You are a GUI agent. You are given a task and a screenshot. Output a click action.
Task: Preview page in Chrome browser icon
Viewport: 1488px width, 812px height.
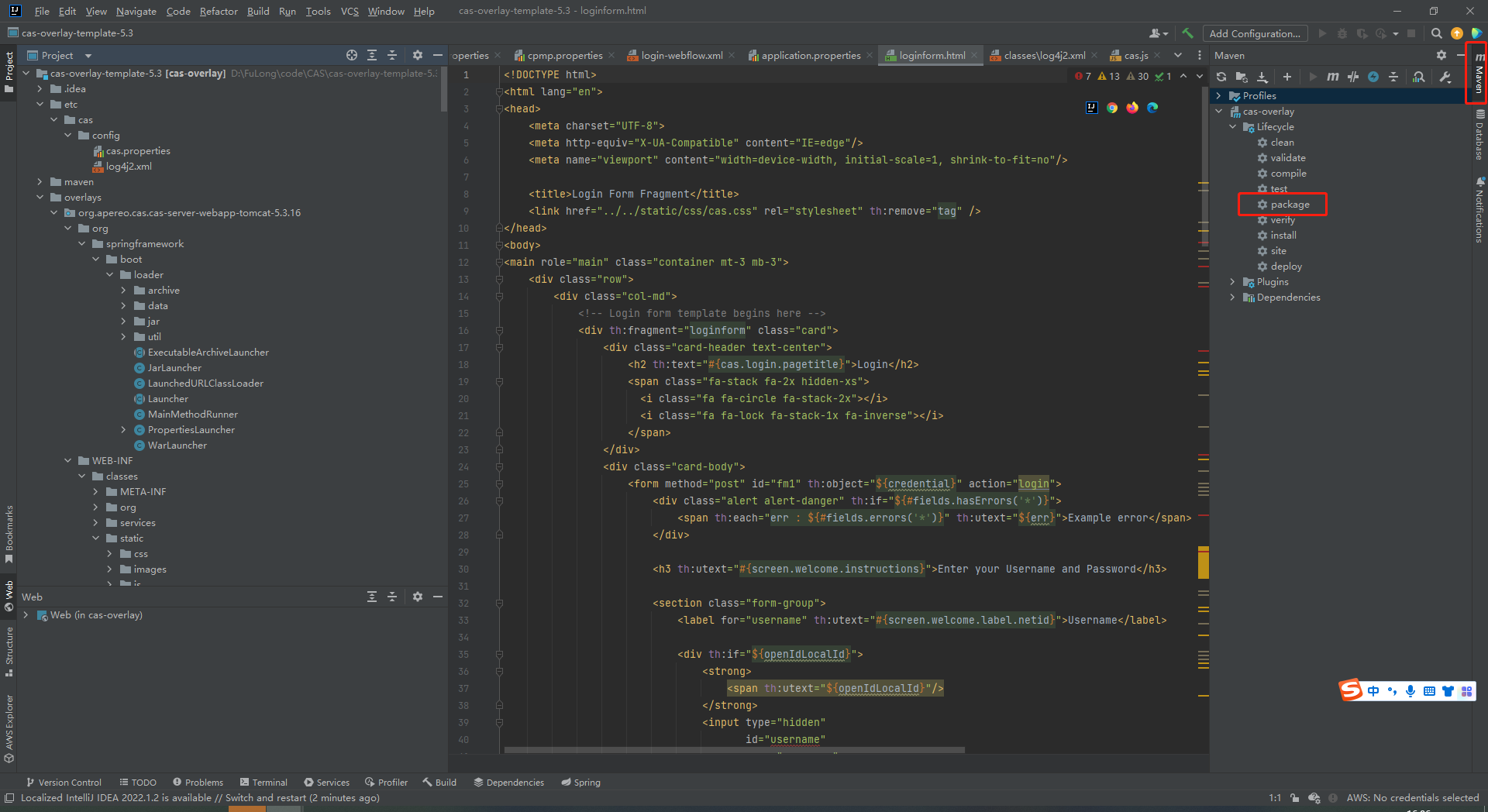pyautogui.click(x=1112, y=108)
